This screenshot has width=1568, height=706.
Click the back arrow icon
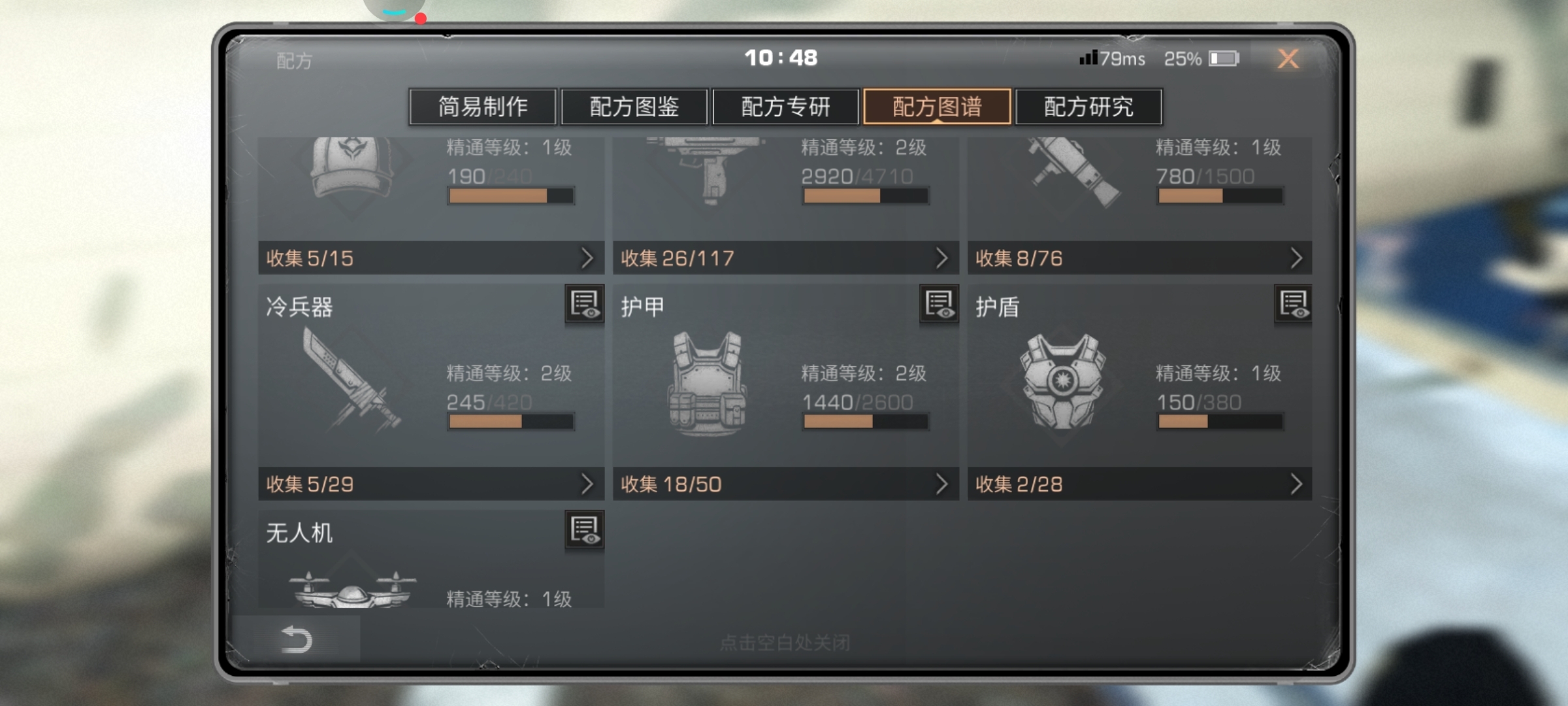point(296,639)
